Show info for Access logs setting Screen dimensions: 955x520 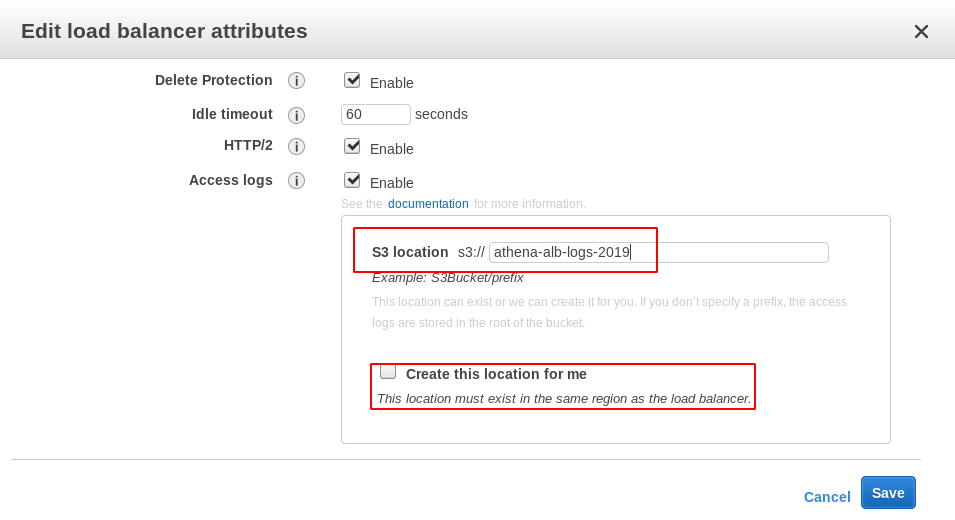(296, 181)
